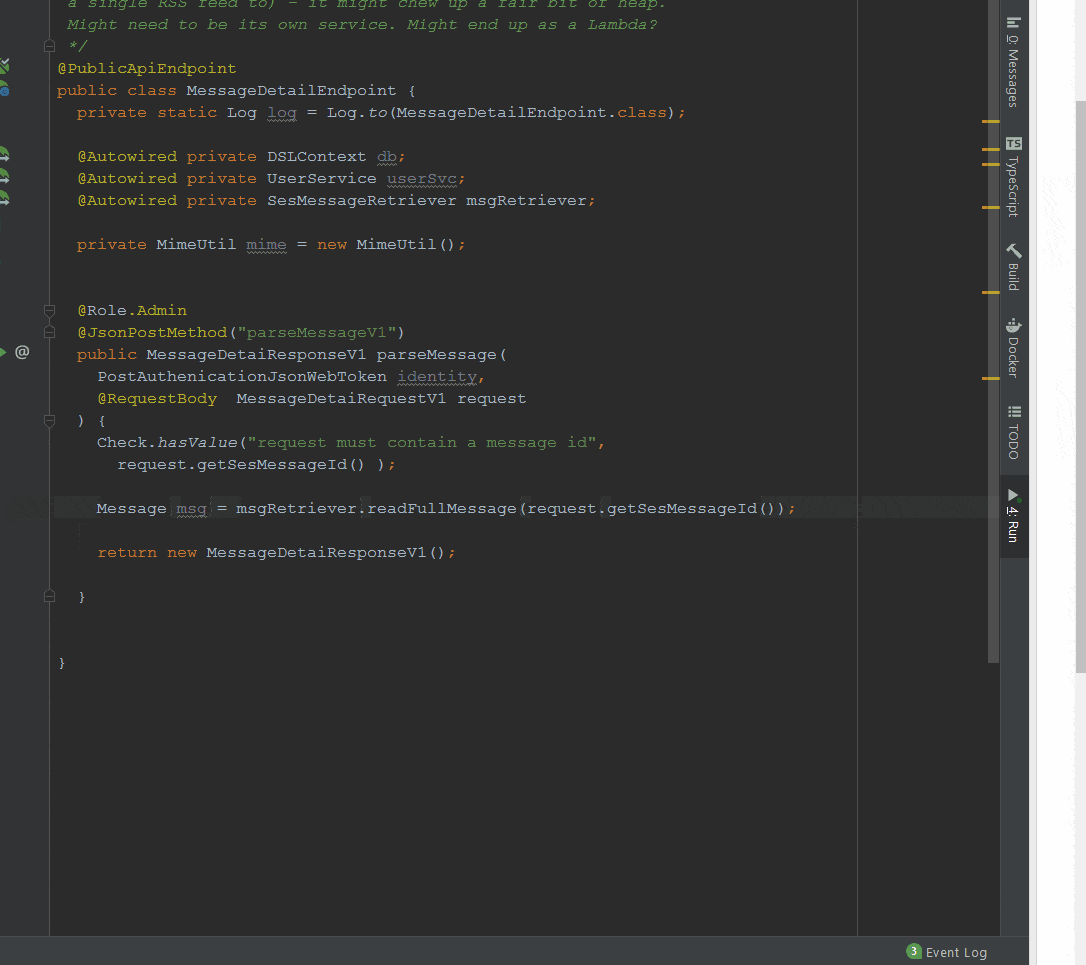Screen dimensions: 1086x965
Task: Click MessageDetaiResponseV1 in the return statement
Action: pos(317,553)
